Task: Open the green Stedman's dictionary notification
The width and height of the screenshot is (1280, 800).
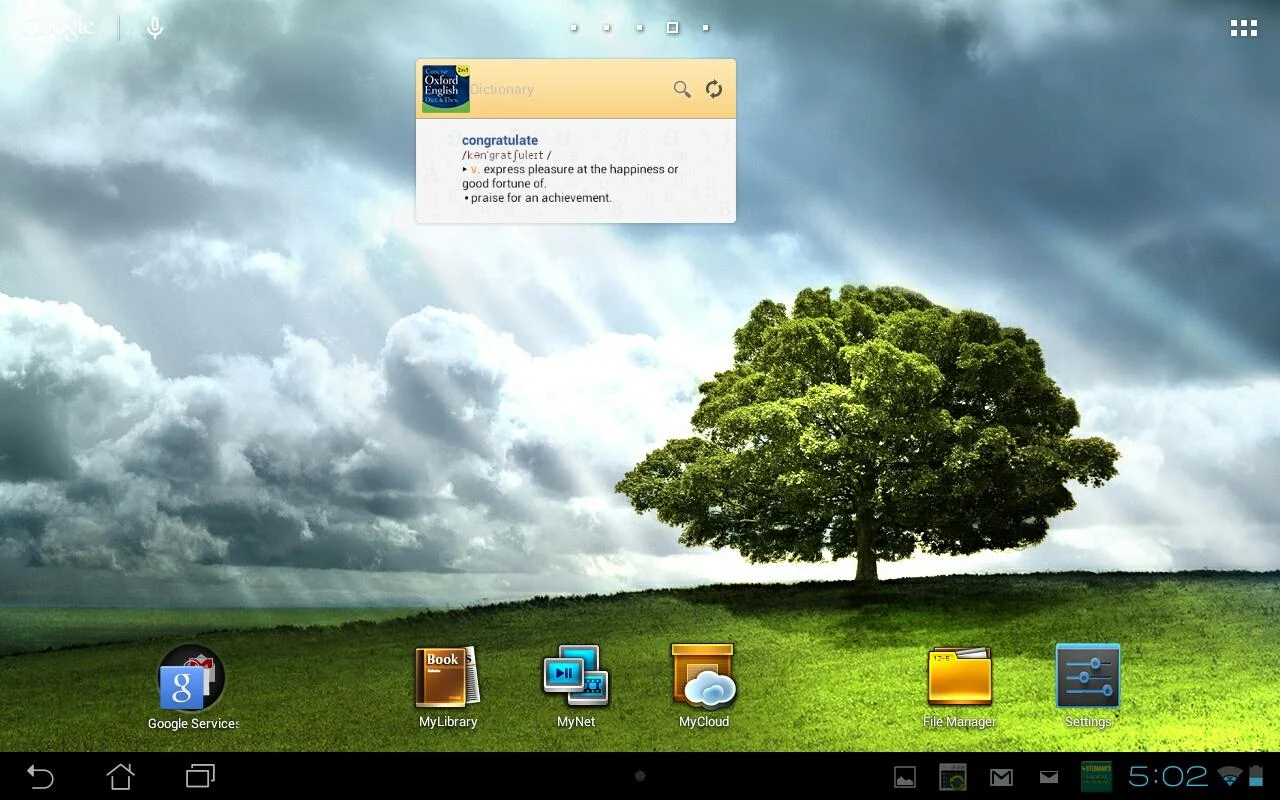Action: coord(1097,776)
